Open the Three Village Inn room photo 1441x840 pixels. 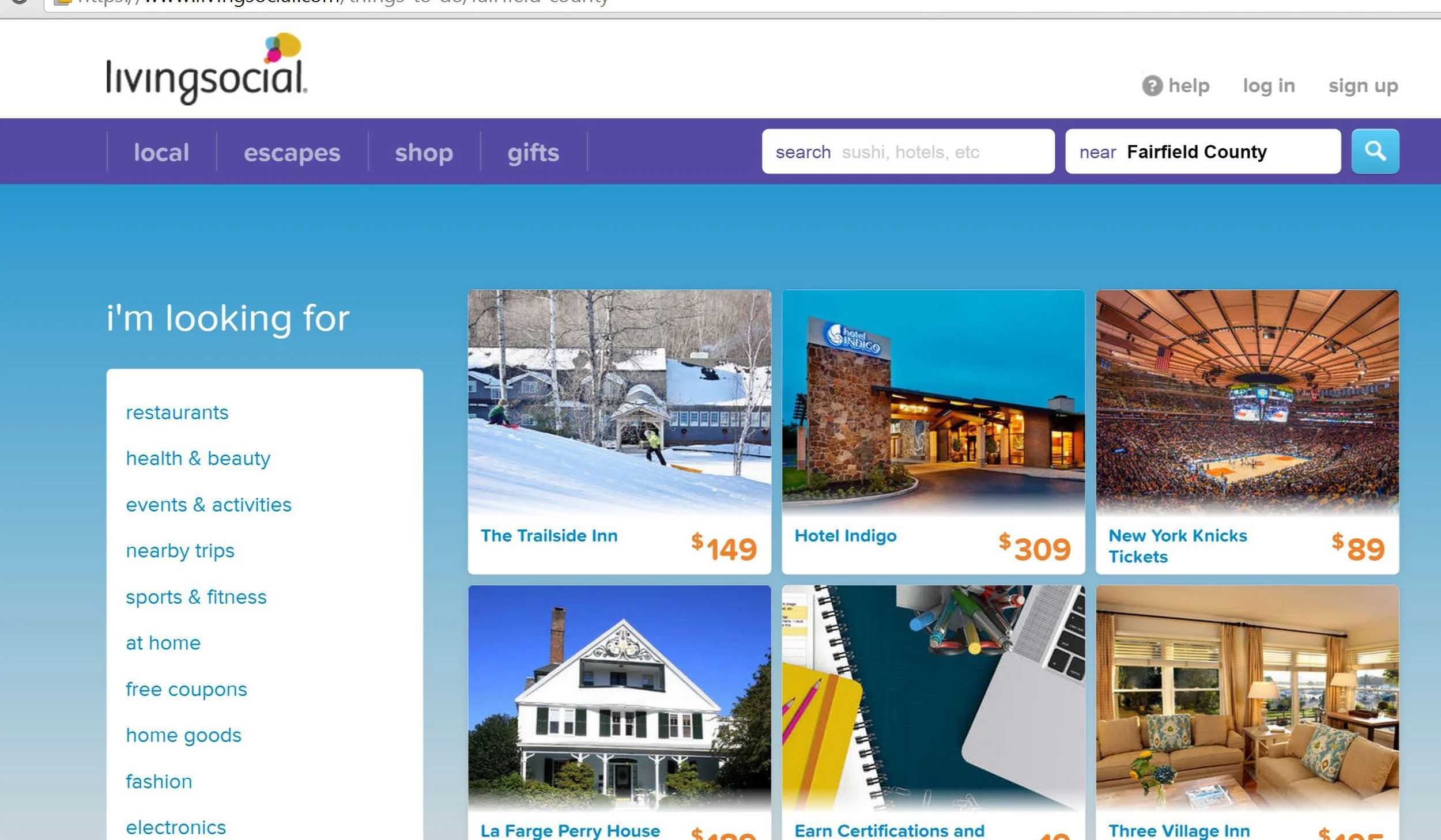coord(1247,697)
